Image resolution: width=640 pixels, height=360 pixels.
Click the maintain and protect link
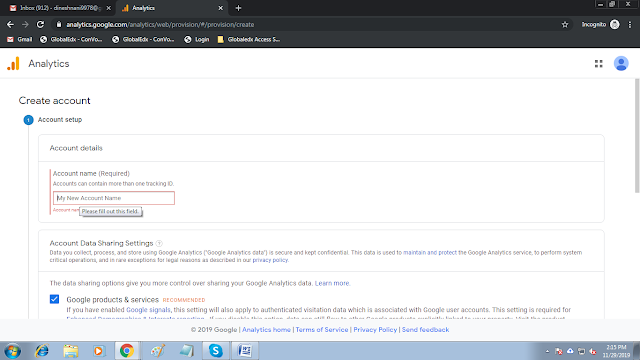tap(430, 253)
